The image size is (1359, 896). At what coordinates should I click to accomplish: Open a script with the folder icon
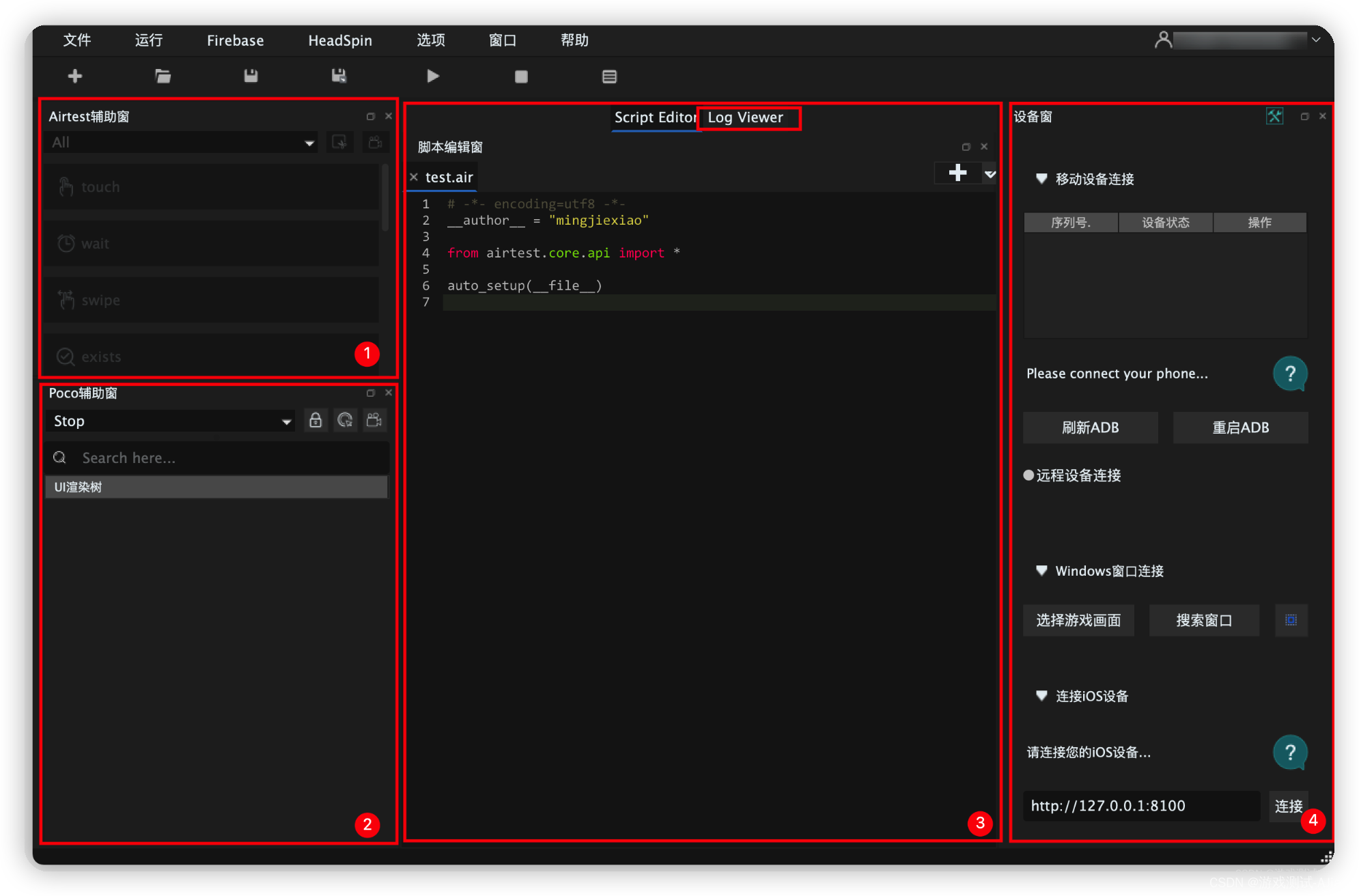(163, 76)
